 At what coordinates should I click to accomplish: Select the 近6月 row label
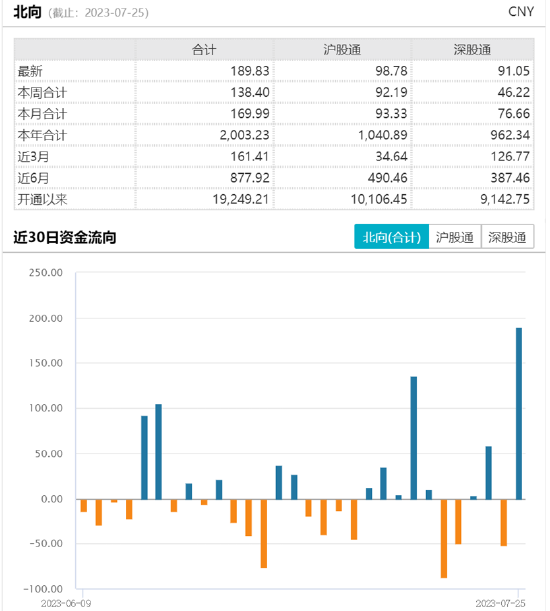[33, 178]
